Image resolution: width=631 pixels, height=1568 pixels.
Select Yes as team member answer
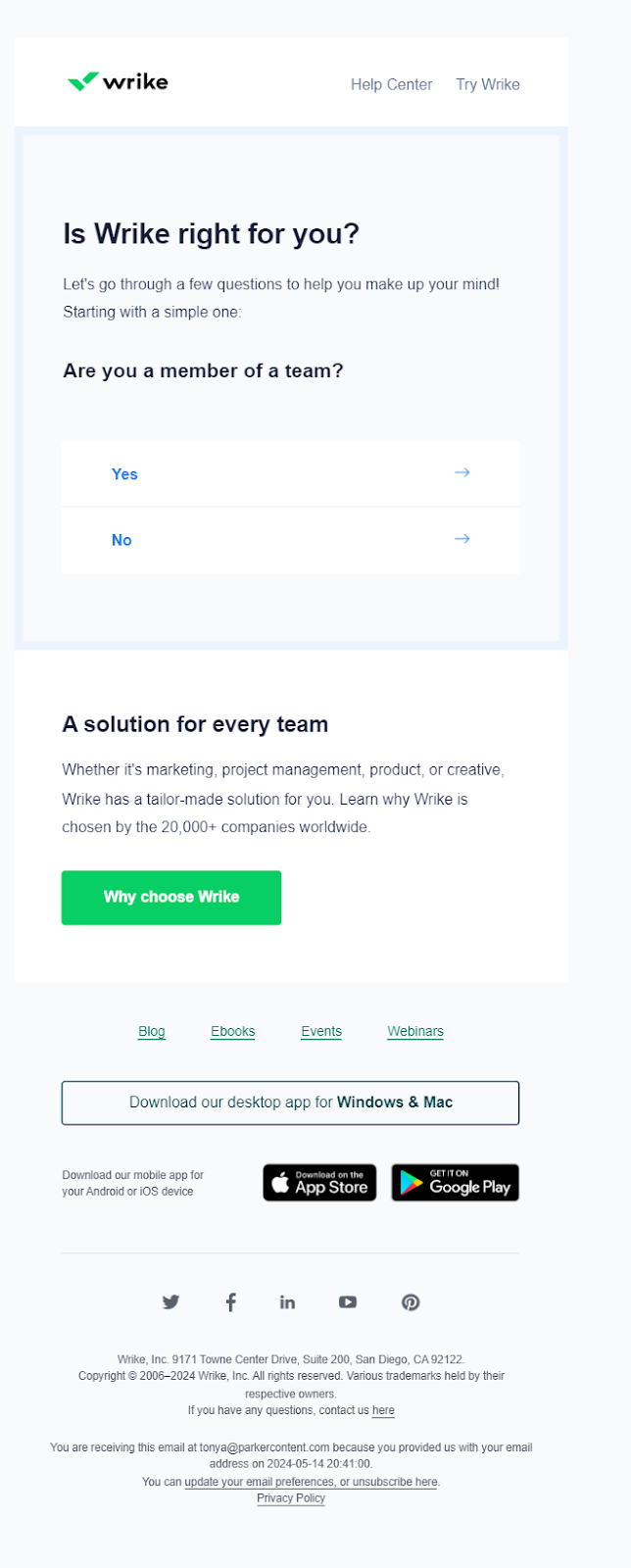click(x=124, y=473)
